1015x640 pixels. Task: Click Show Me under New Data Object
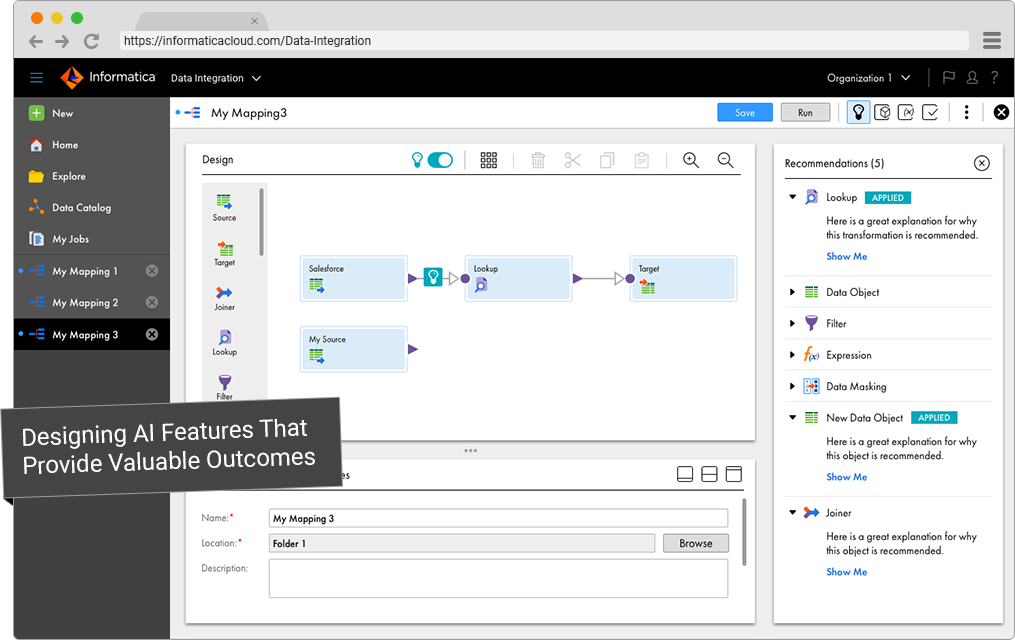click(847, 477)
